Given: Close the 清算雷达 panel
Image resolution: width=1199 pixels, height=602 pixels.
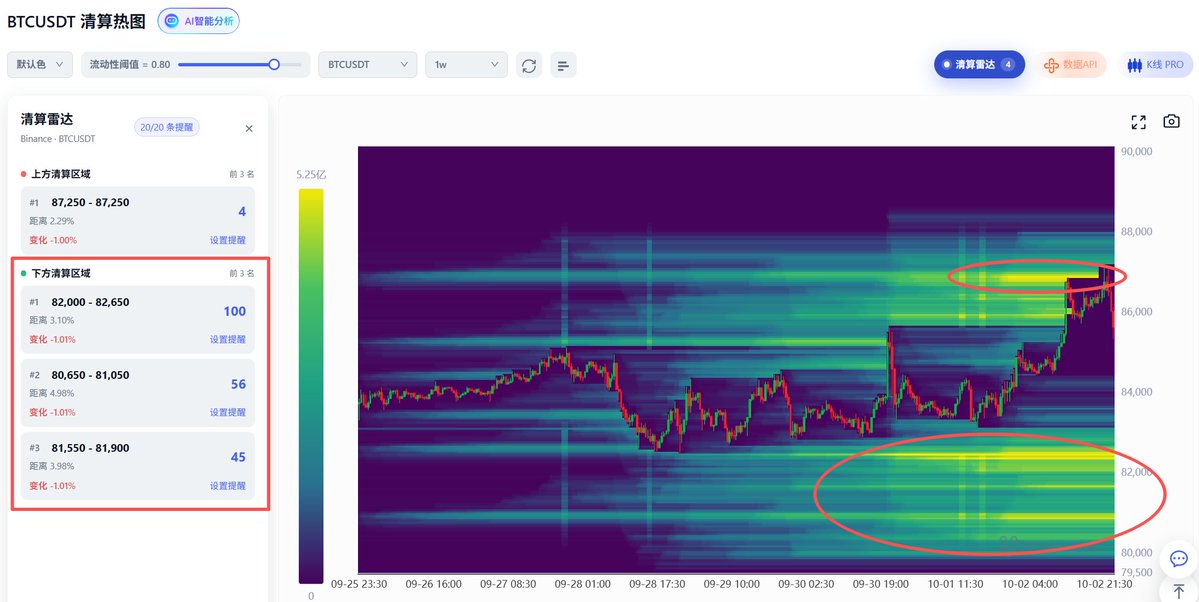Looking at the screenshot, I should click(x=249, y=129).
